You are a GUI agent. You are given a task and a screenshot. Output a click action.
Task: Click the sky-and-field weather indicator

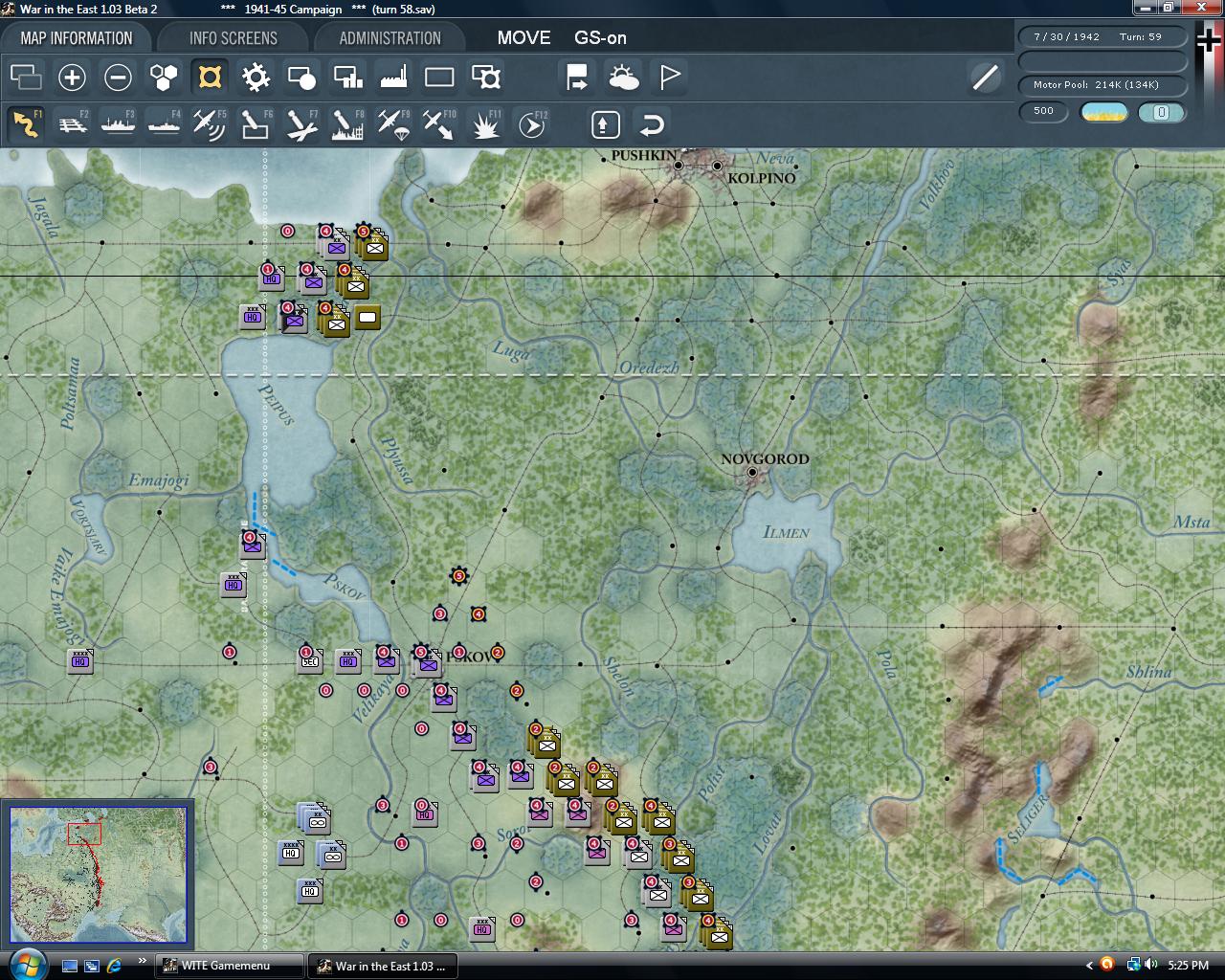[1103, 112]
